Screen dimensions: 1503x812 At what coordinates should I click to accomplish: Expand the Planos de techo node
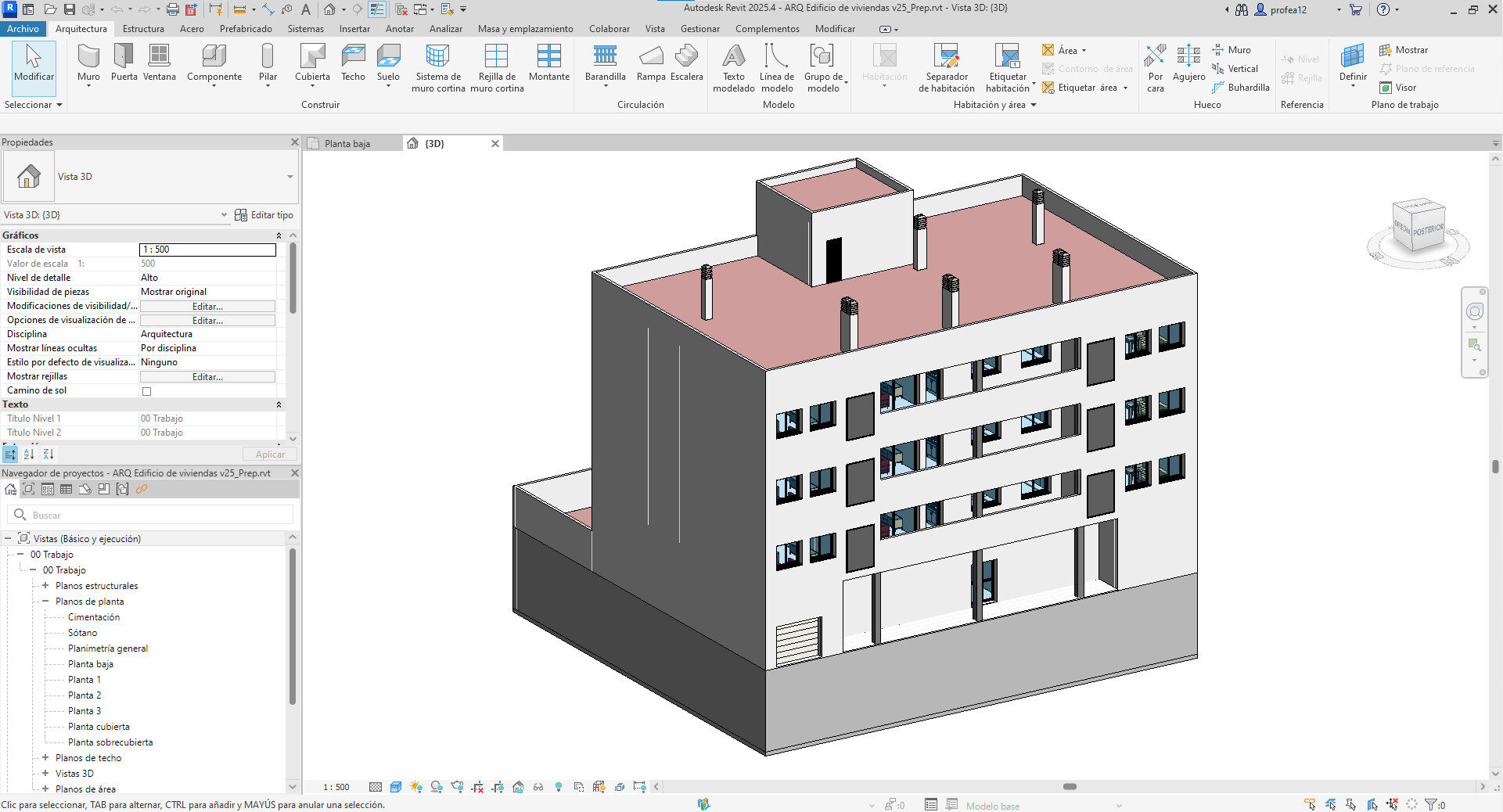tap(45, 758)
